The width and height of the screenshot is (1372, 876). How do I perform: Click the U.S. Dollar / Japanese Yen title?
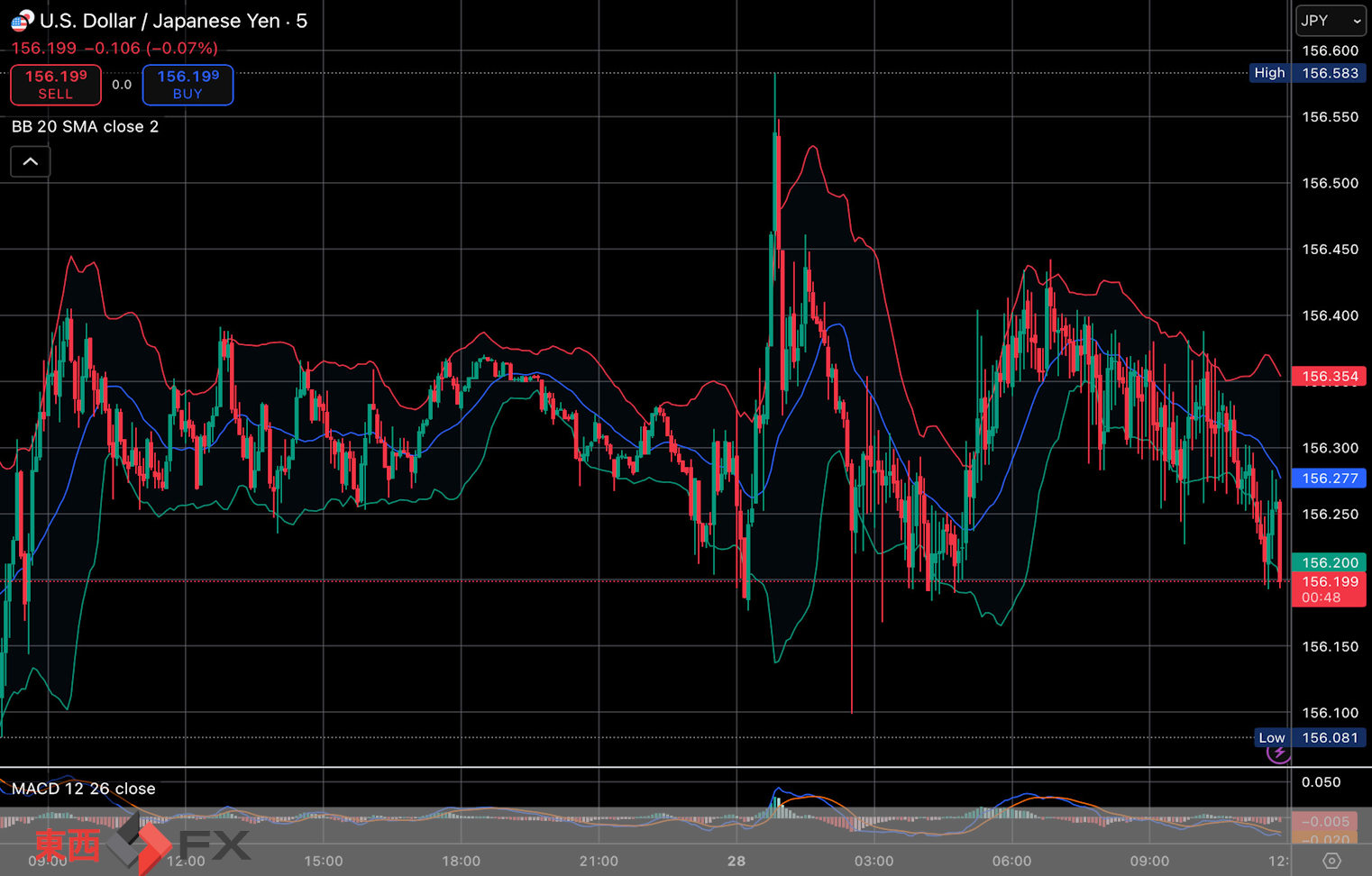[173, 21]
